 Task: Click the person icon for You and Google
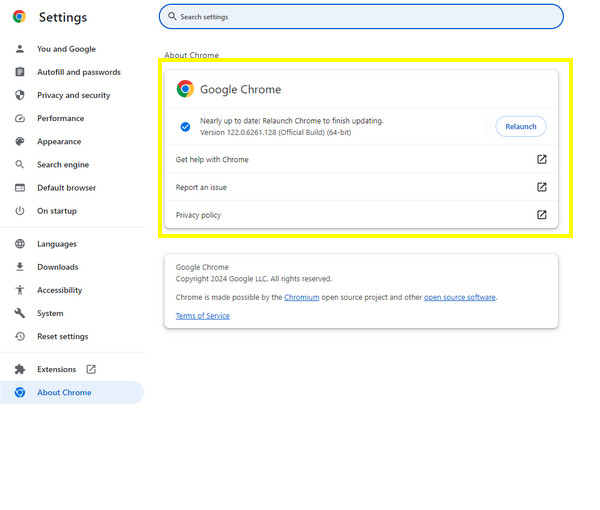click(x=20, y=49)
